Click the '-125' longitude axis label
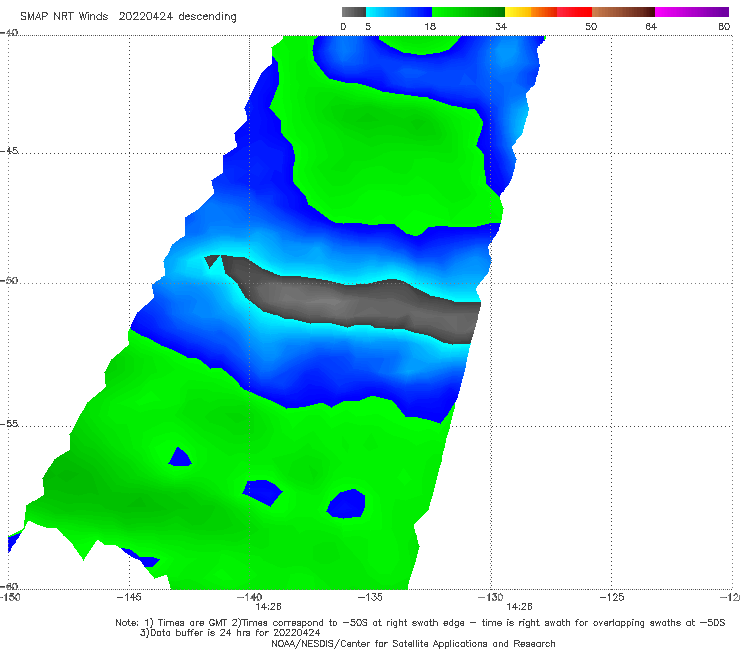 (612, 597)
